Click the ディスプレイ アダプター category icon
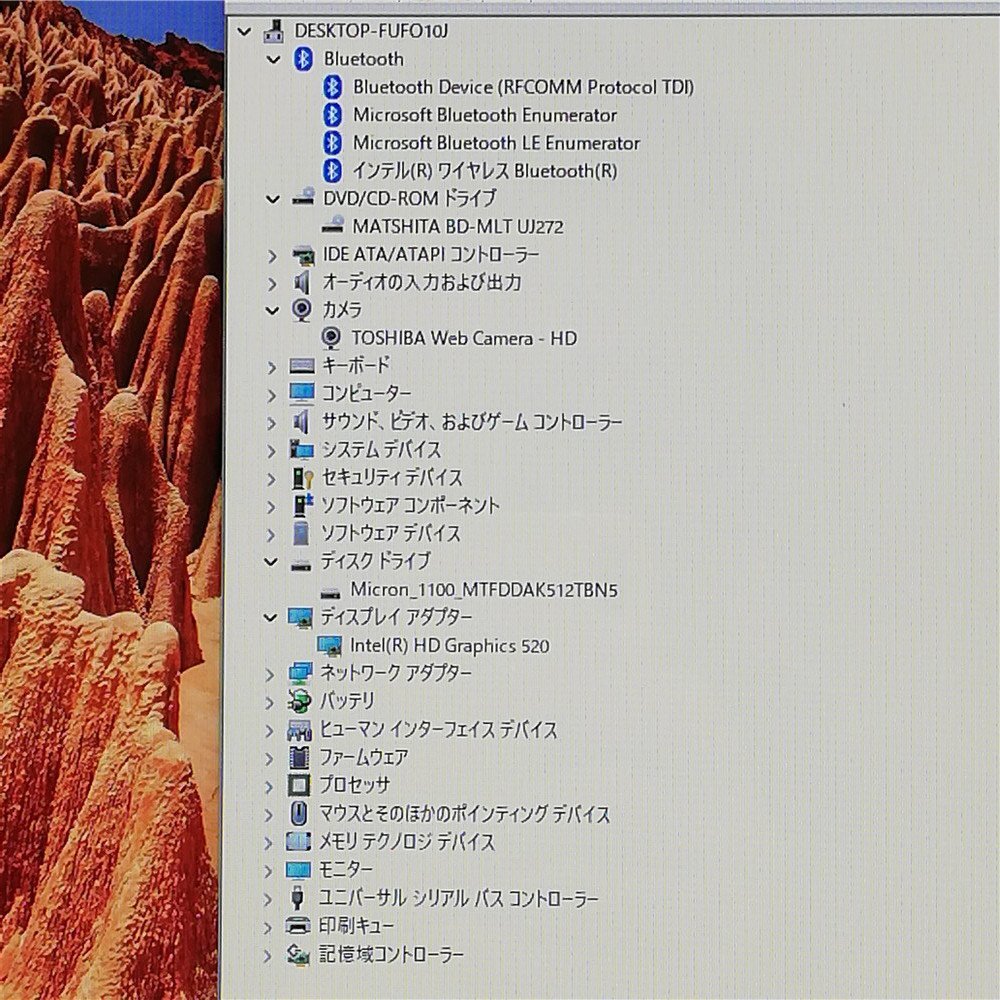 pyautogui.click(x=300, y=617)
